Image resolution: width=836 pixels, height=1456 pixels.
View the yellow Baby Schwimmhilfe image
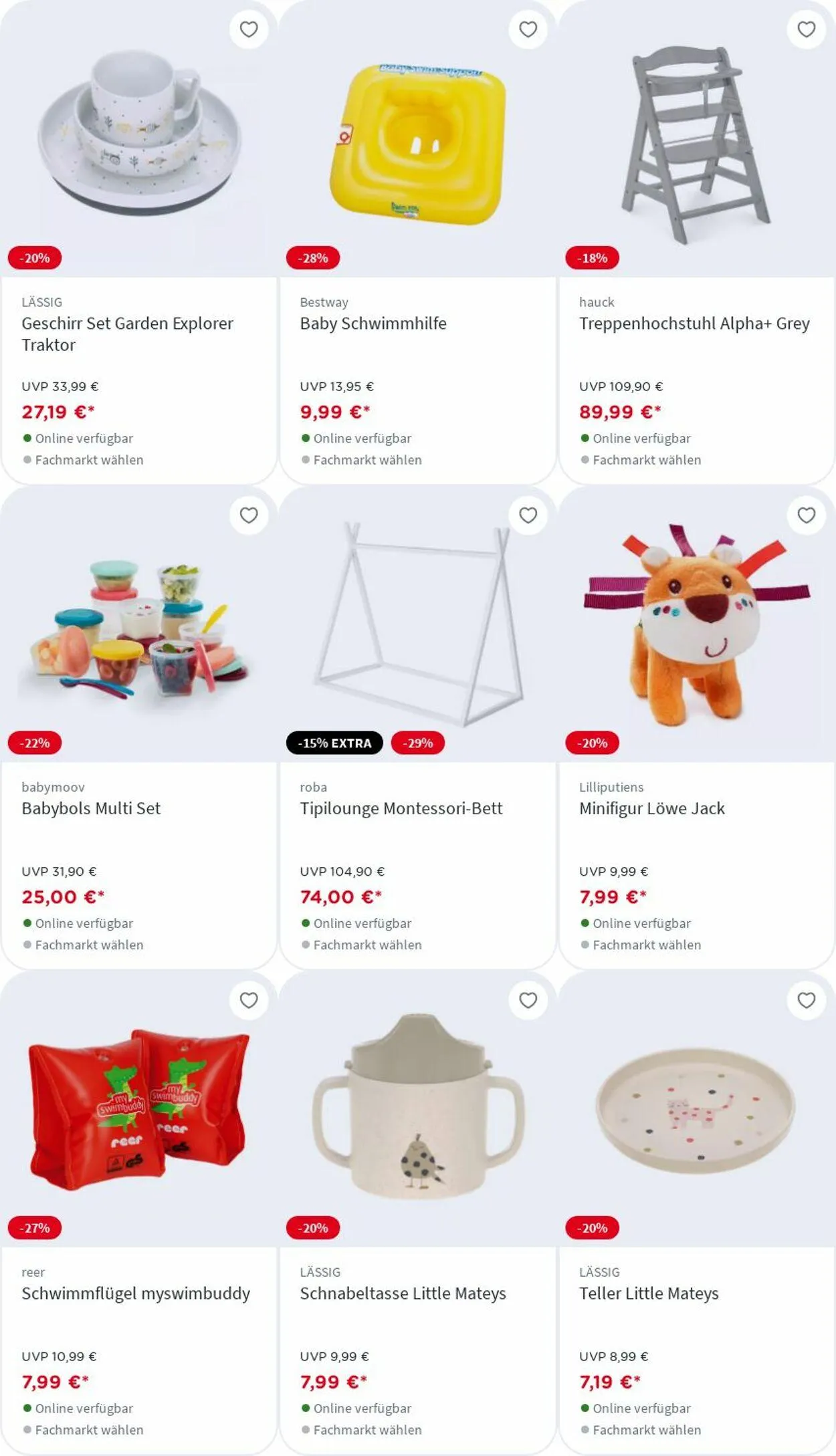pos(417,144)
